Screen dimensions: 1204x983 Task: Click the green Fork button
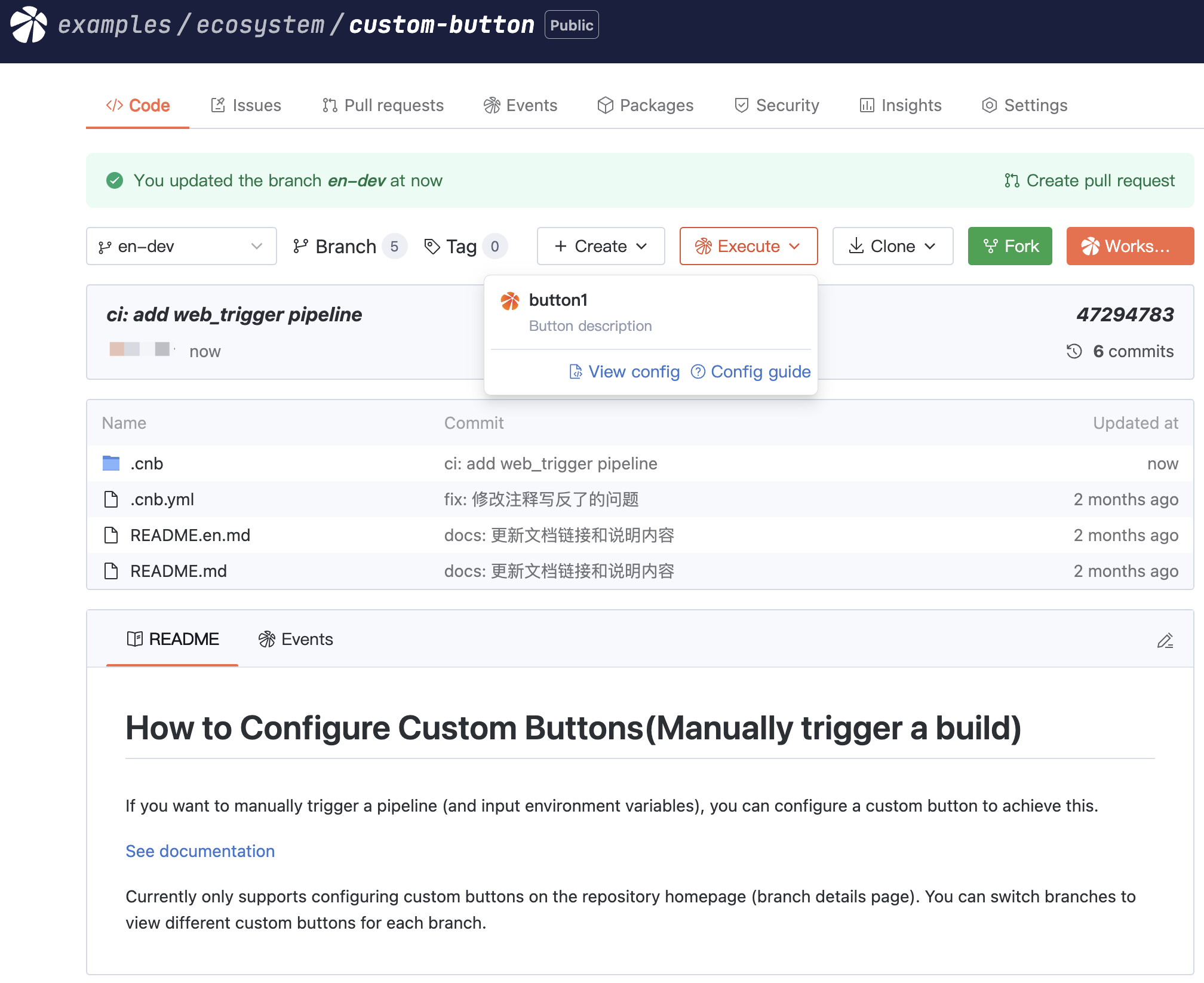point(1009,246)
